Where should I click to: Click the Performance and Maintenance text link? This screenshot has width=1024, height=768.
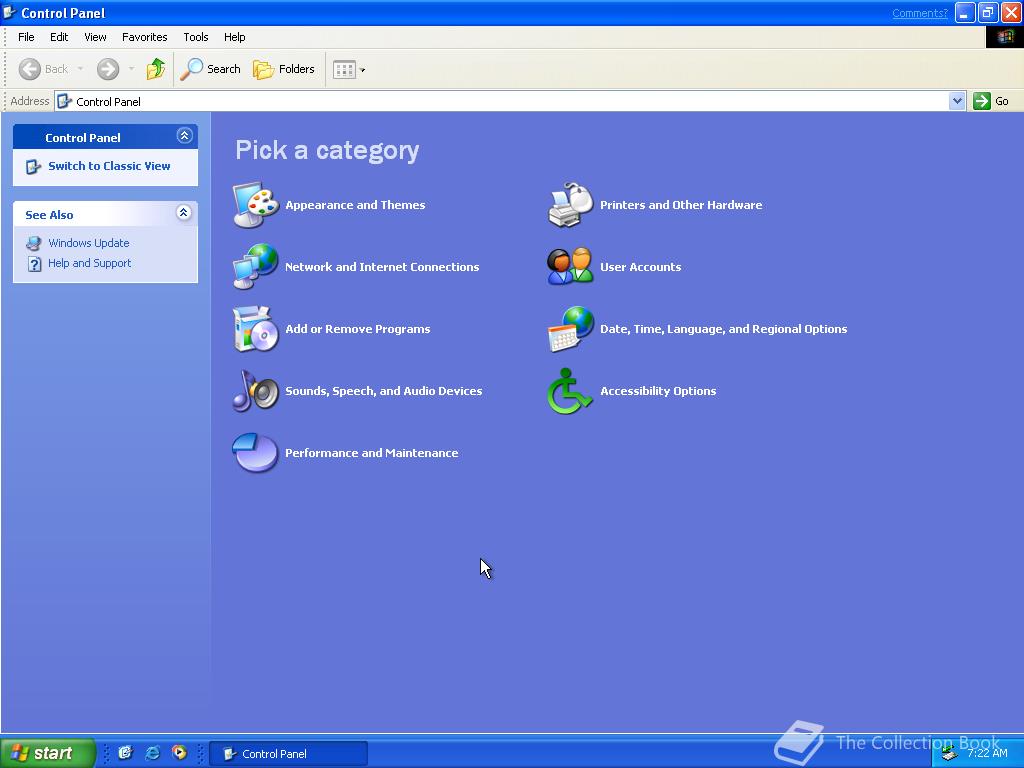coord(372,453)
